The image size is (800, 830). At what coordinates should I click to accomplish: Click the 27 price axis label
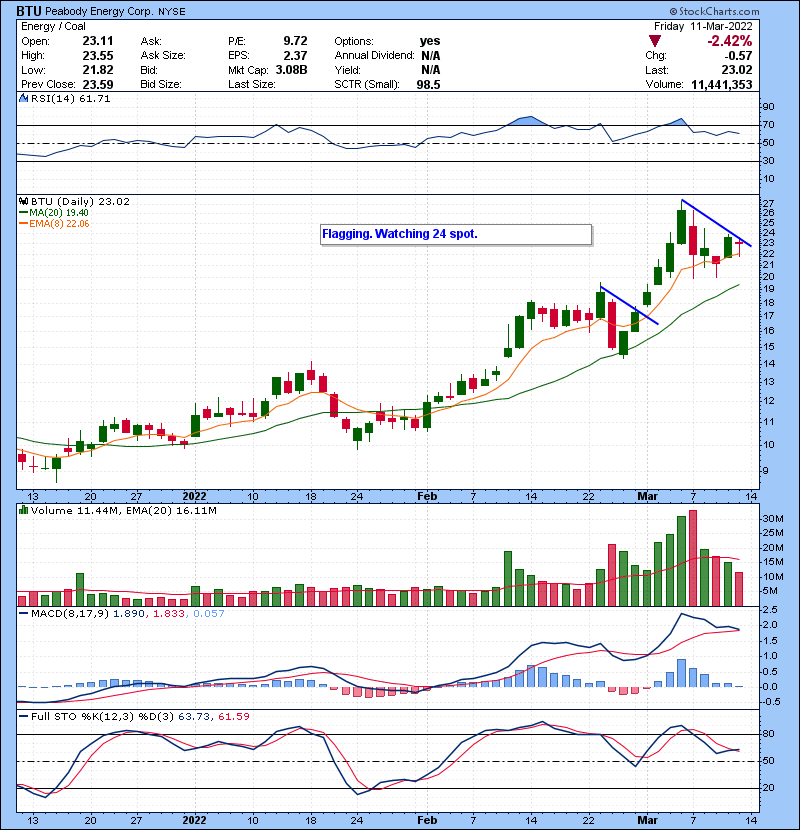(768, 203)
